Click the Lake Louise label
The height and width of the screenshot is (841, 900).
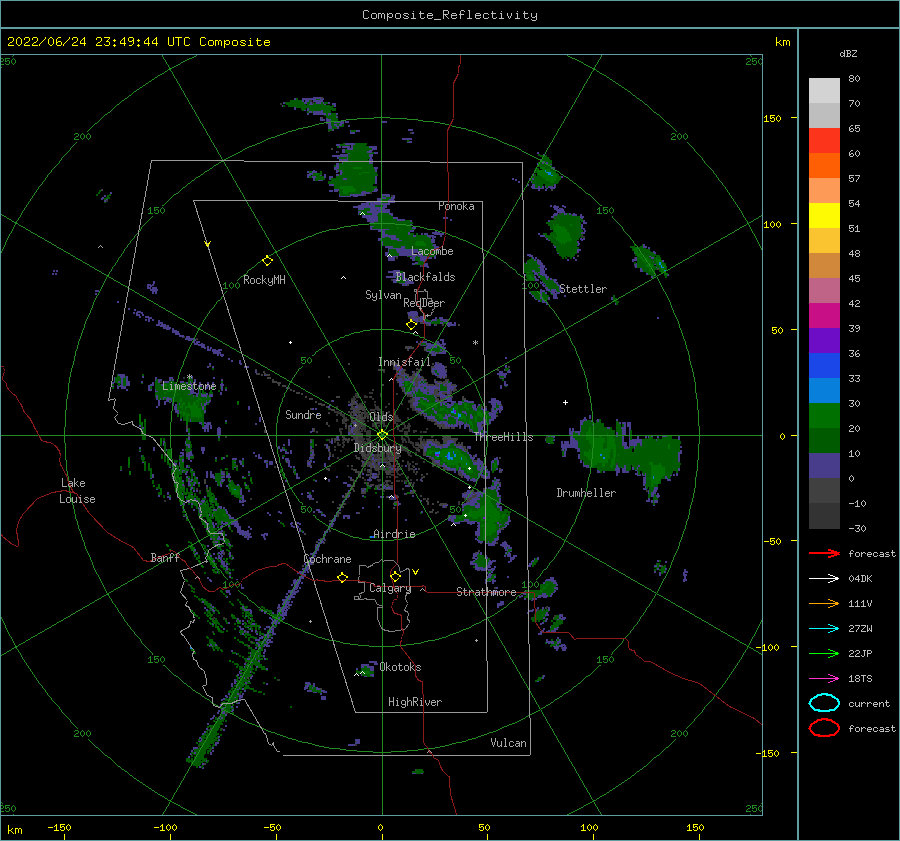(78, 491)
